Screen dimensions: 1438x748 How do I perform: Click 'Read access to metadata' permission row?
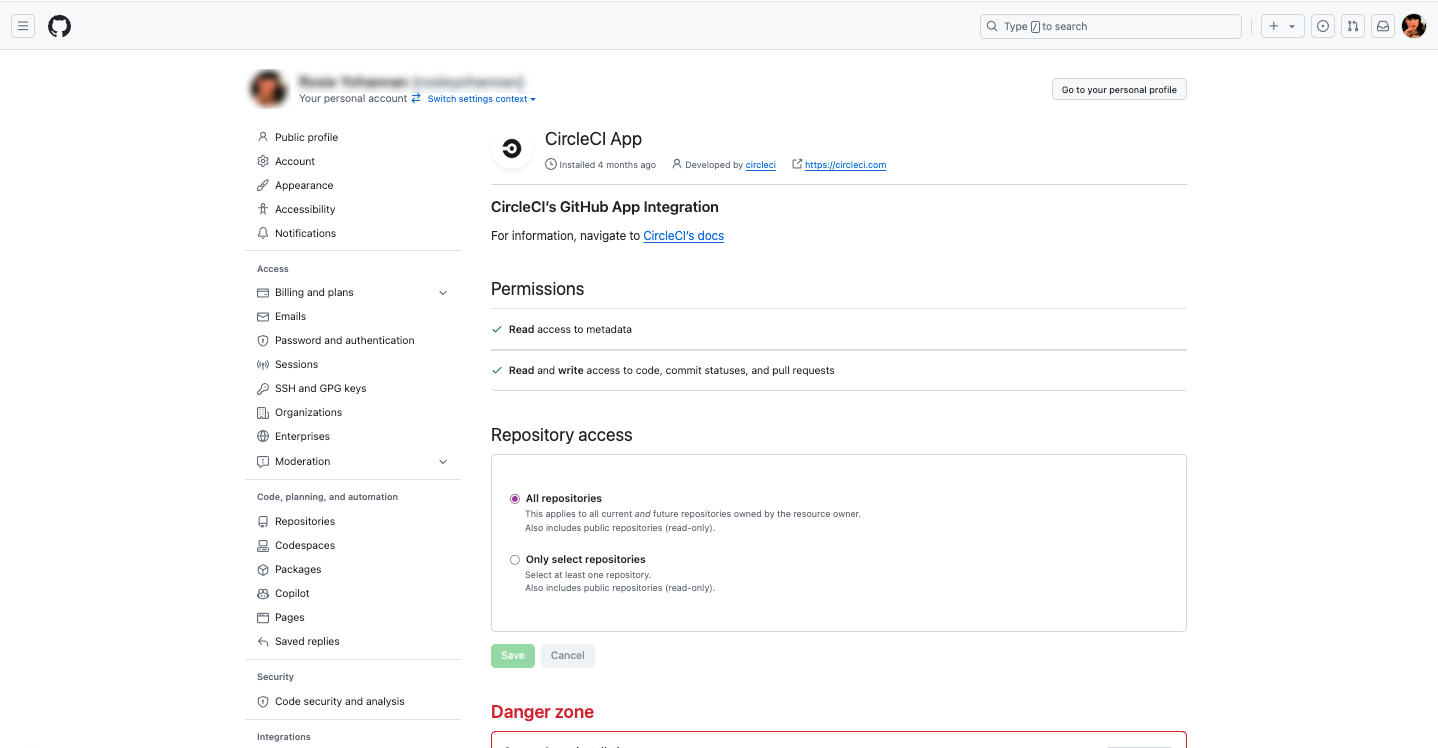click(x=838, y=329)
